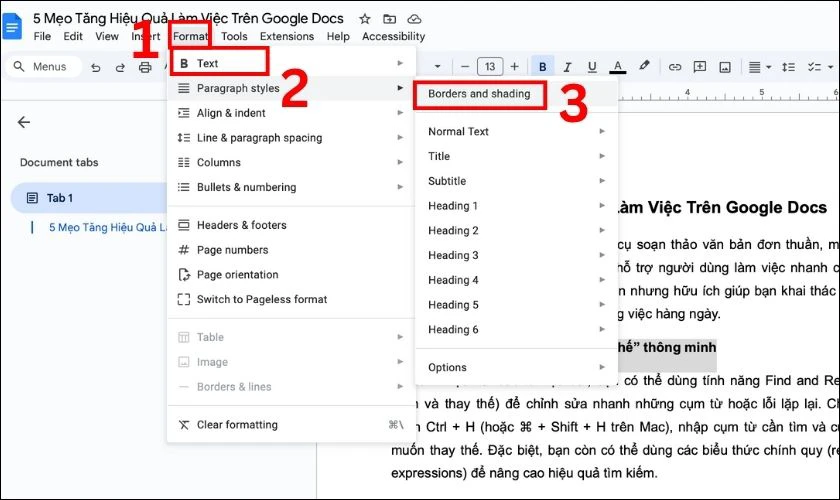The image size is (840, 500).
Task: Open the View menu
Action: tap(107, 36)
